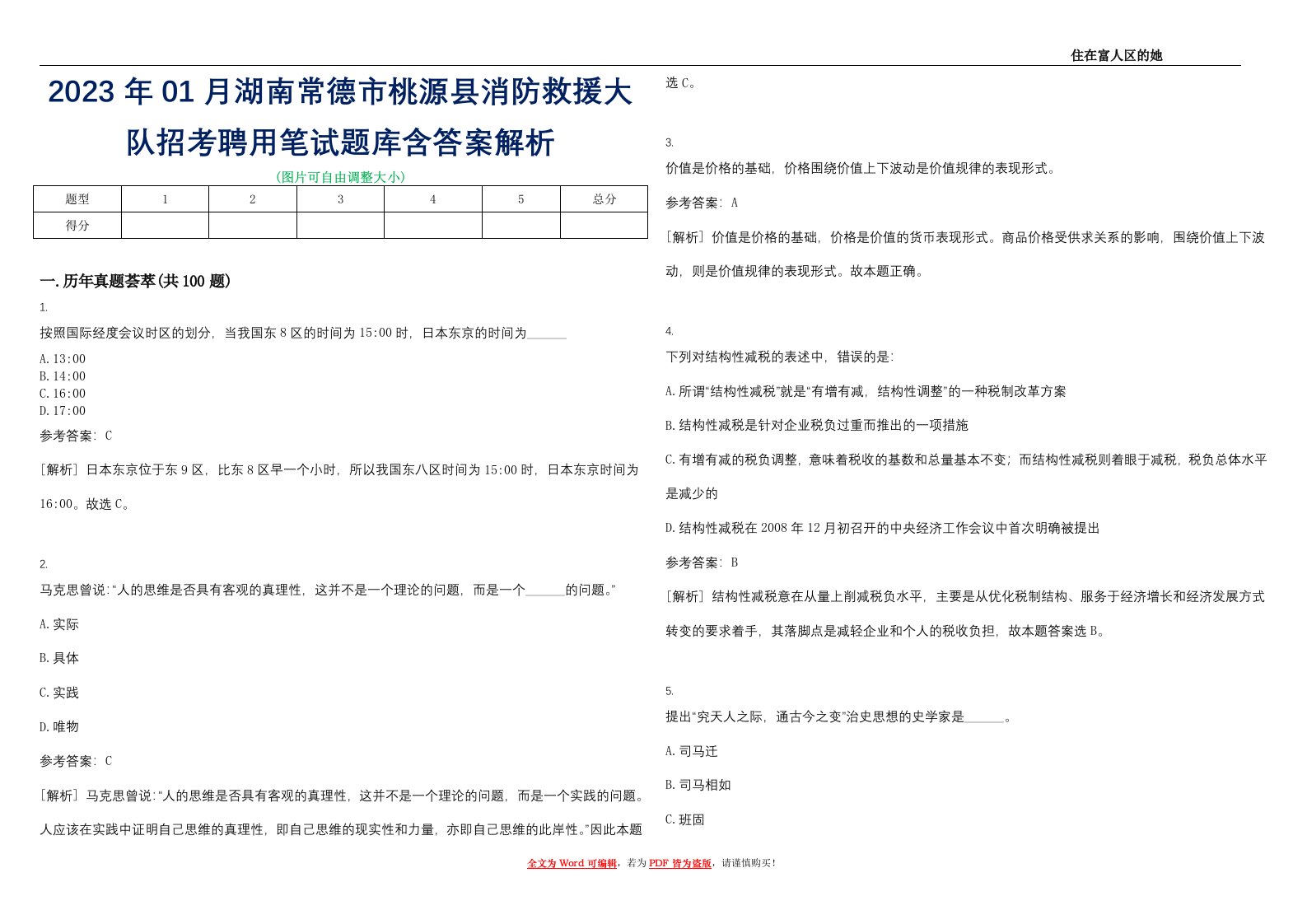This screenshot has width=1307, height=924.
Task: Click the document title '2023 年 01 月湖南常德市桃源县'
Action: 340,91
